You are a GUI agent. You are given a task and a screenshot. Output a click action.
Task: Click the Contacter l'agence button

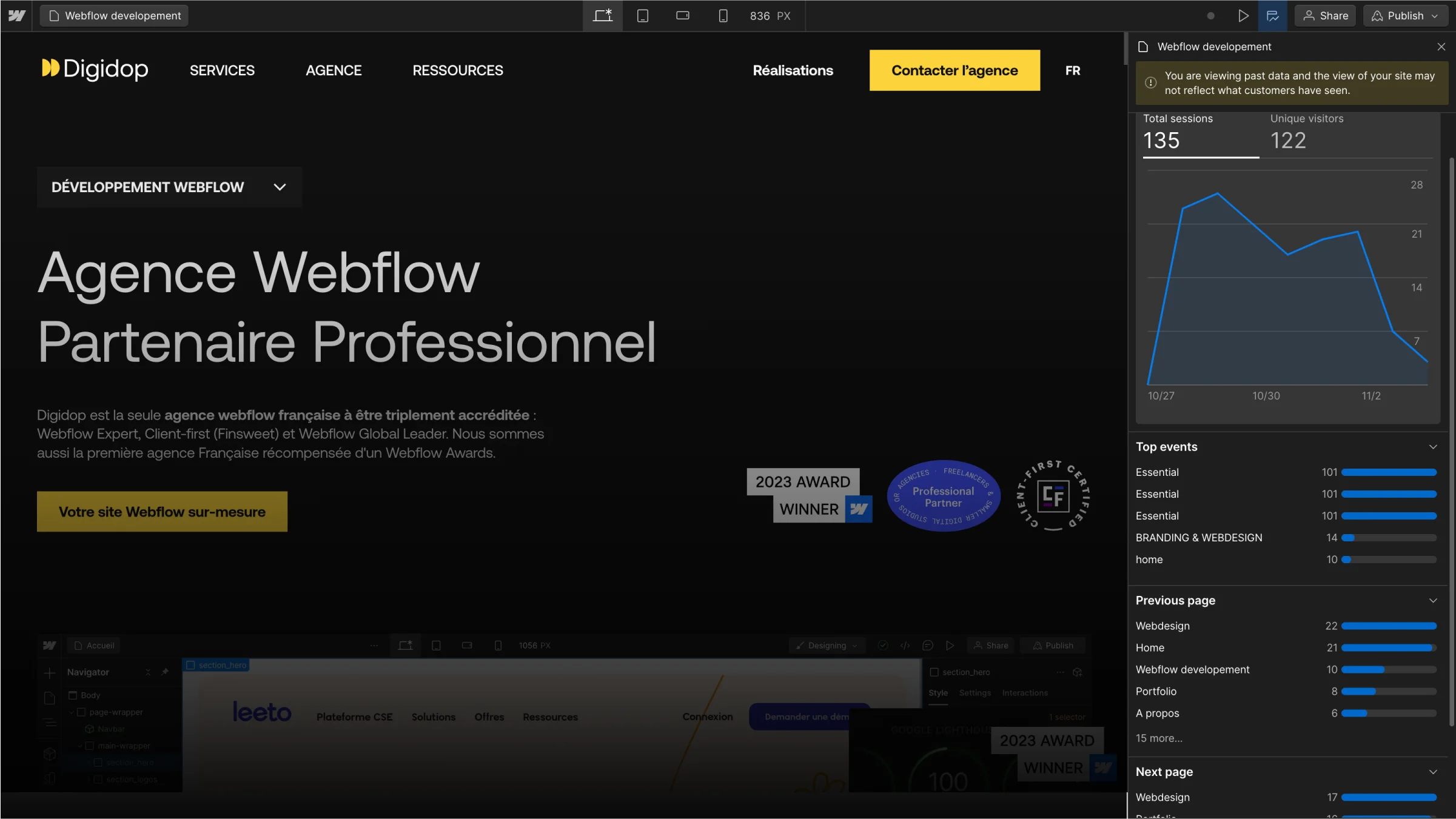coord(954,70)
